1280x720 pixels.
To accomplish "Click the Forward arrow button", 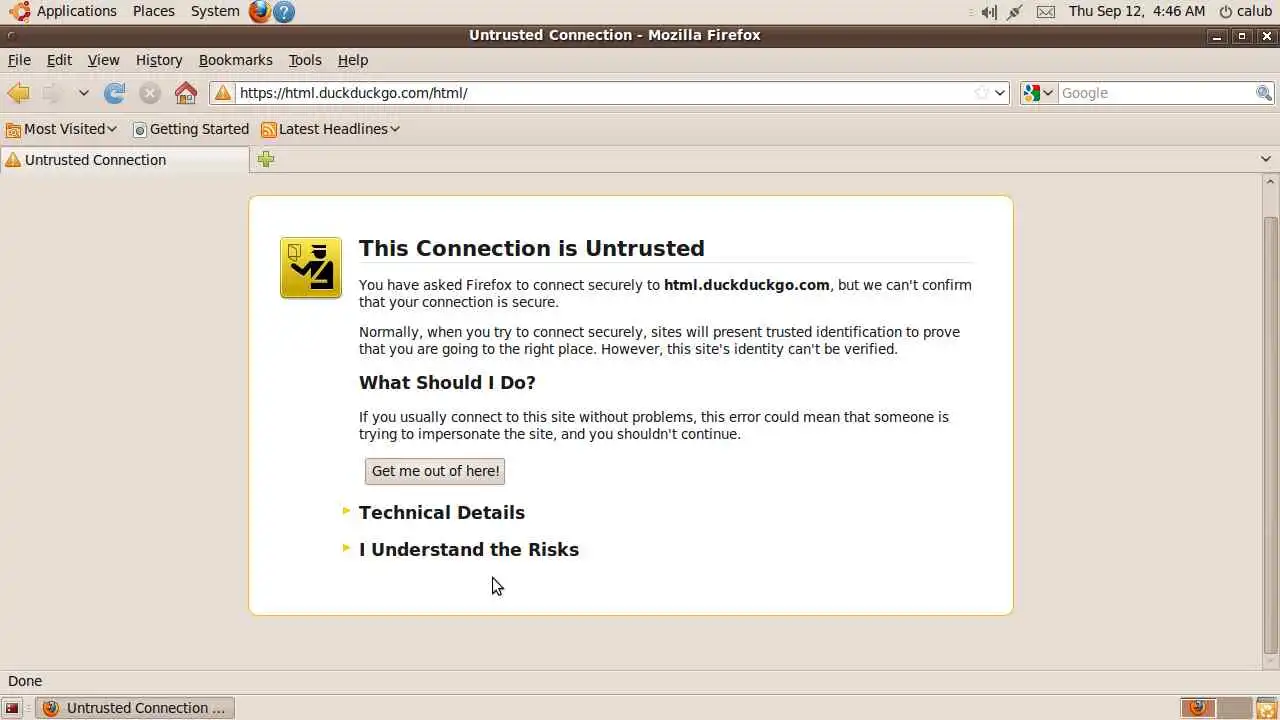I will [51, 93].
